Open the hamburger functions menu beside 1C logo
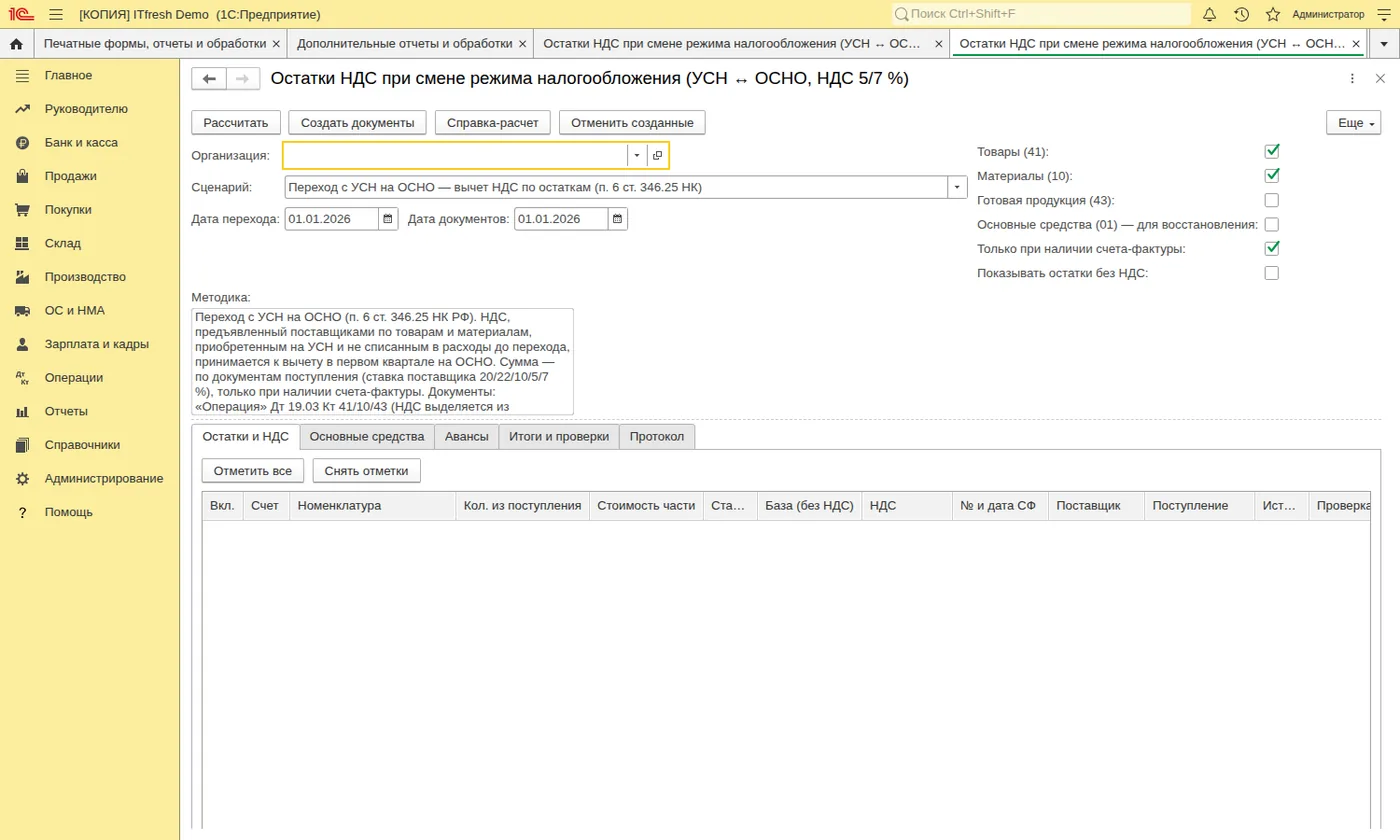1400x840 pixels. 56,14
